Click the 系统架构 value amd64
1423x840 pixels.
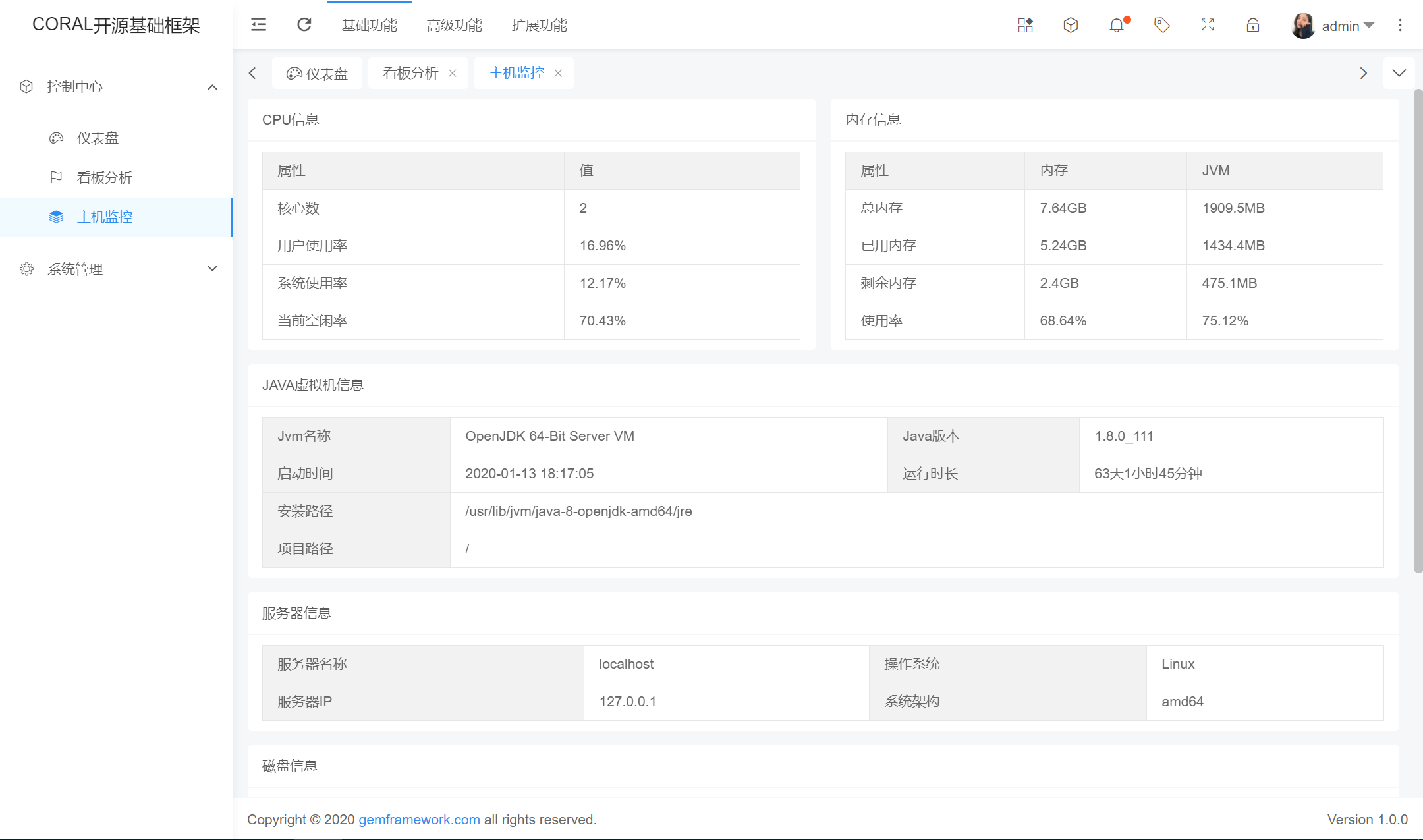pos(1182,702)
